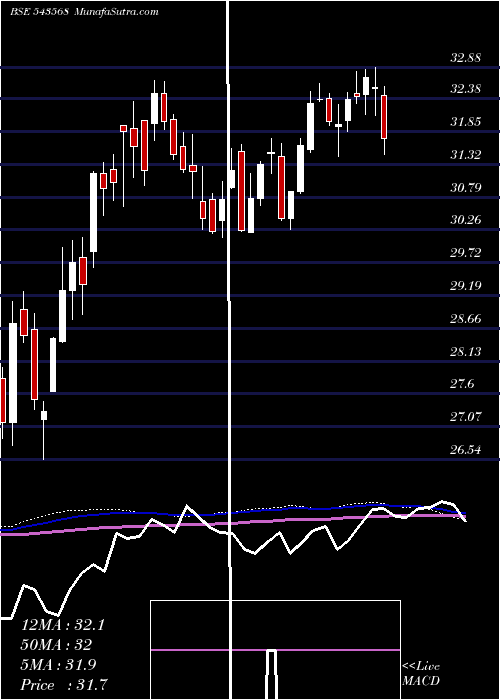The height and width of the screenshot is (700, 500).
Task: Click the Live MACD label
Action: [x=421, y=674]
